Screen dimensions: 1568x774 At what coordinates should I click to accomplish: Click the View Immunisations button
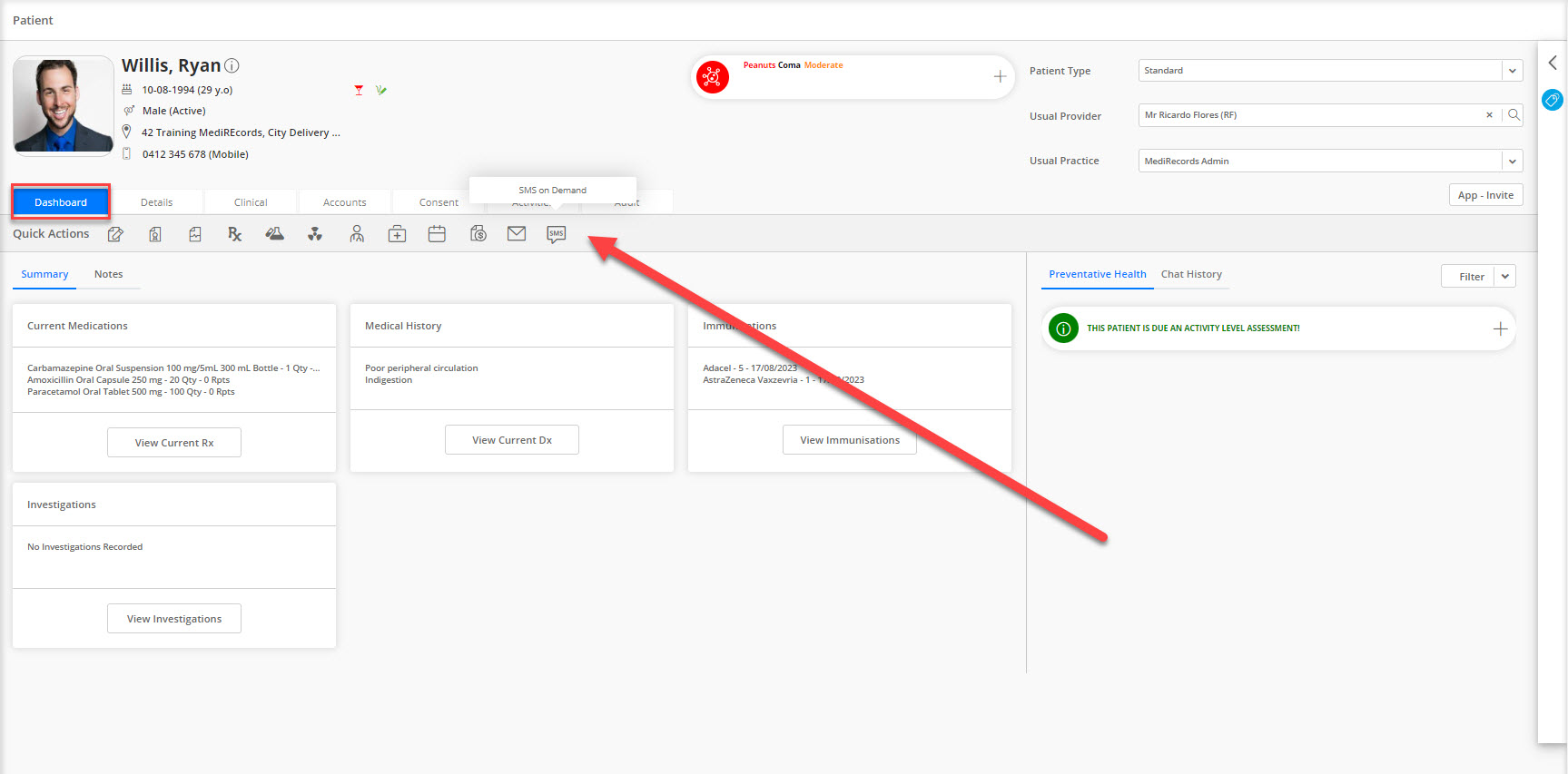(850, 440)
